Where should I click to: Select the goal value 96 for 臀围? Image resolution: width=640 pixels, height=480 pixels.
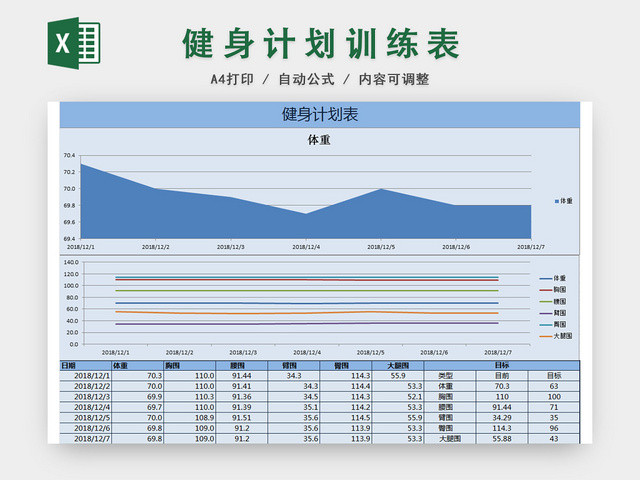click(554, 429)
